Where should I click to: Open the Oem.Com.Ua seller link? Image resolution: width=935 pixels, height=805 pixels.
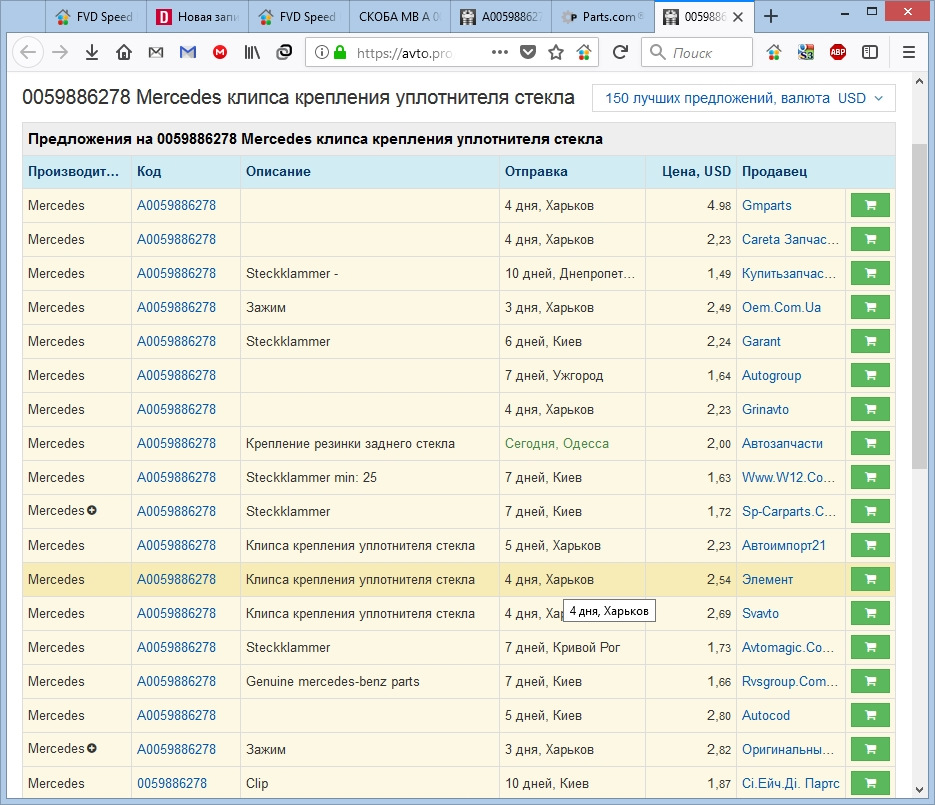click(x=781, y=307)
